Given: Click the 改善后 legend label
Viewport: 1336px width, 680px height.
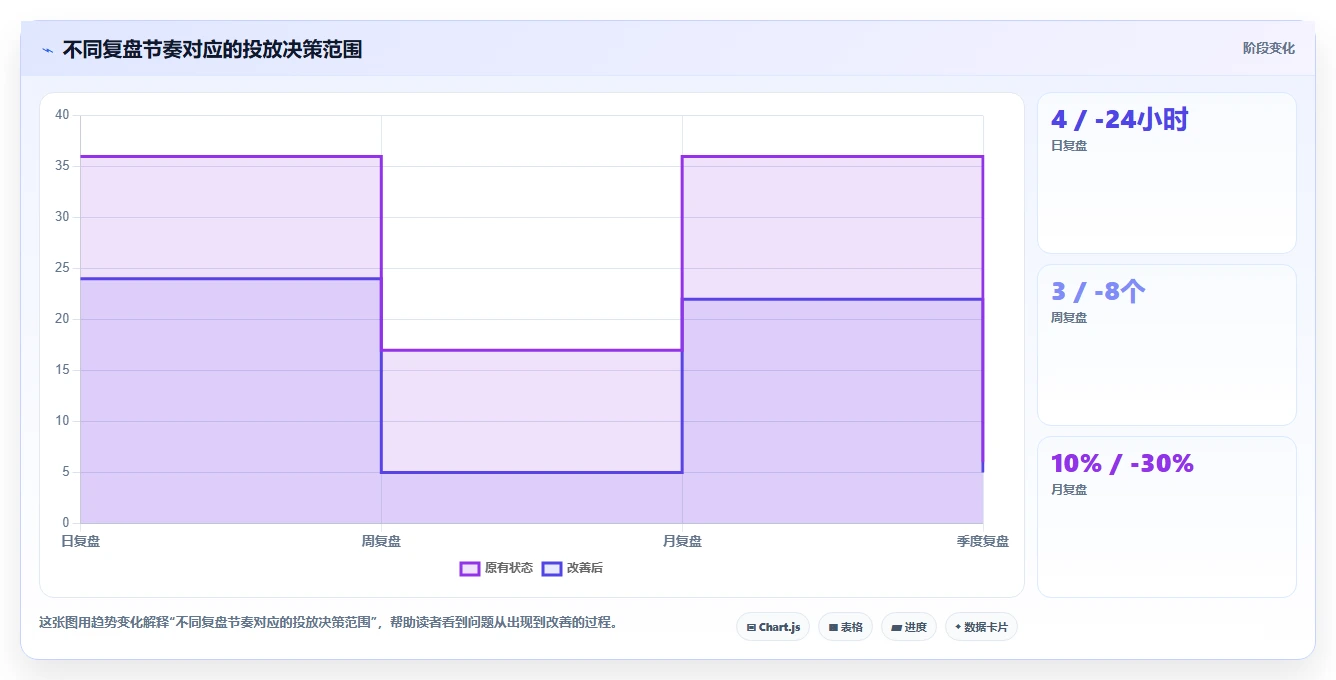Looking at the screenshot, I should (585, 568).
